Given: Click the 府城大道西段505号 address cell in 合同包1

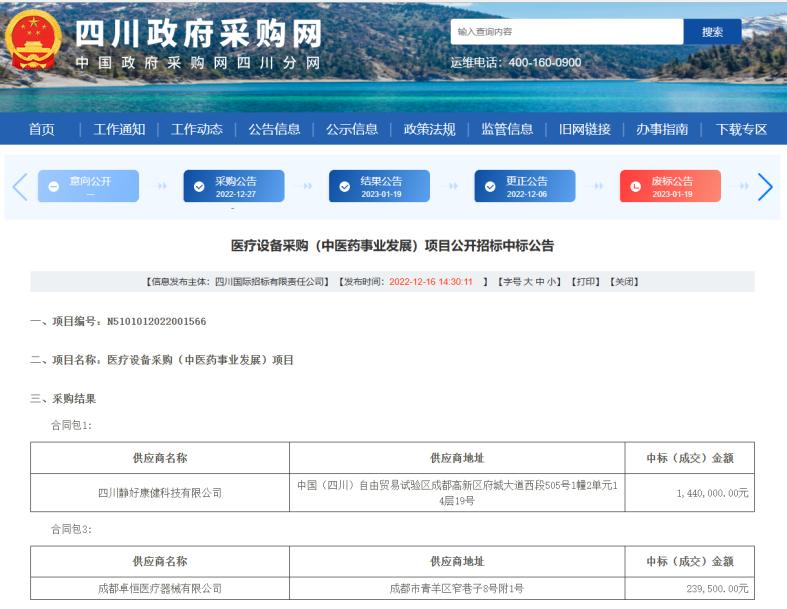Looking at the screenshot, I should (457, 493).
